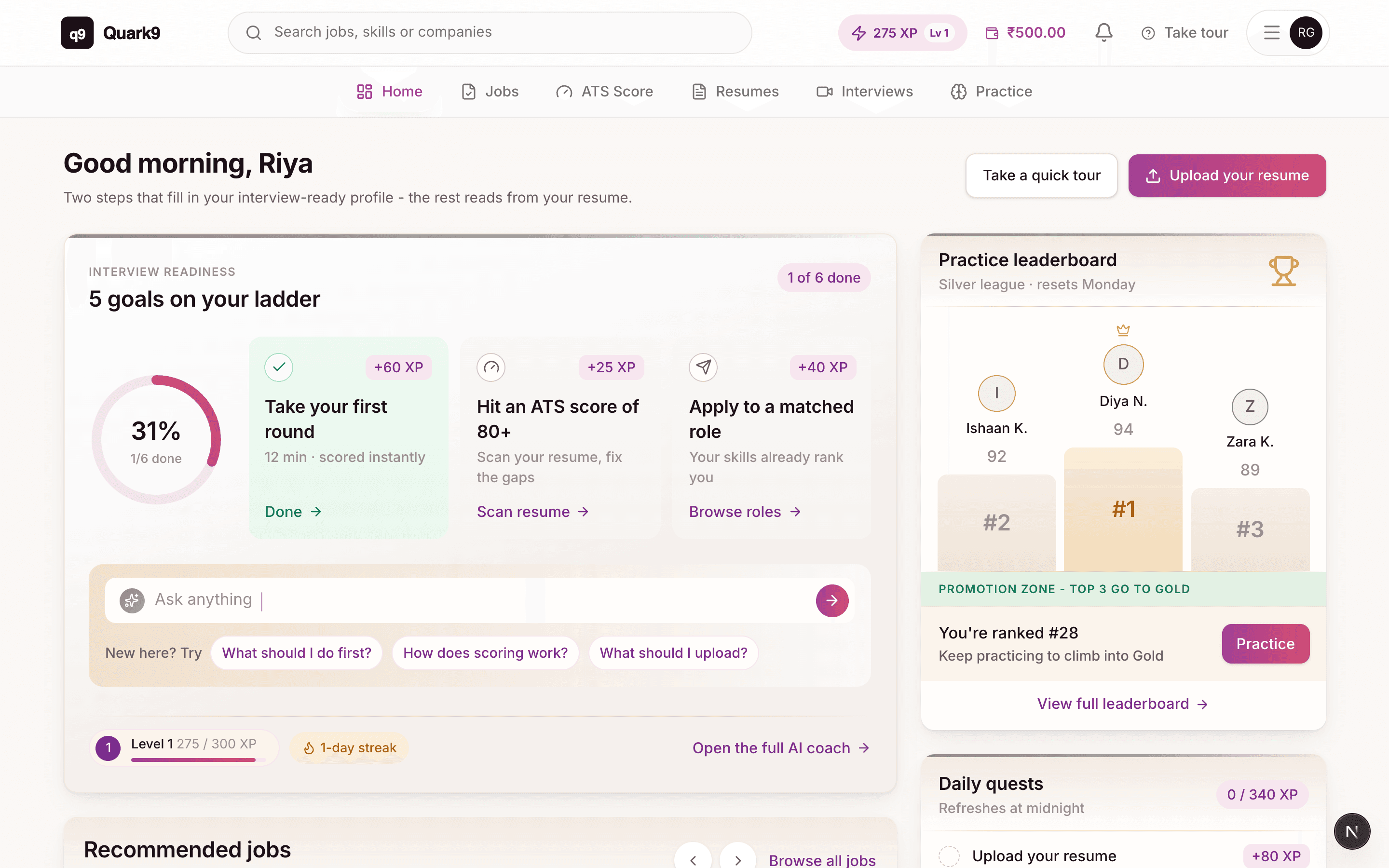Select What should I upload? suggestion
The width and height of the screenshot is (1389, 868).
(x=673, y=653)
